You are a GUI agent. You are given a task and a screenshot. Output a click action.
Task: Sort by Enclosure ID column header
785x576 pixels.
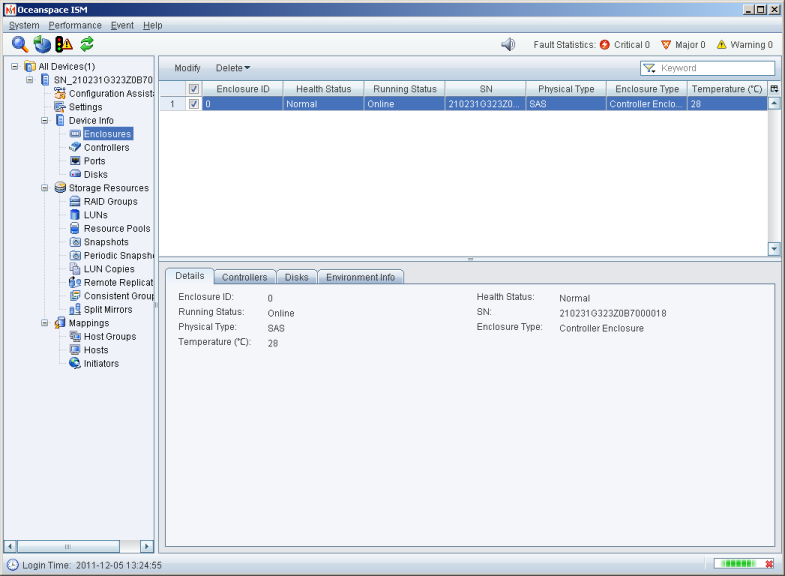pos(243,89)
